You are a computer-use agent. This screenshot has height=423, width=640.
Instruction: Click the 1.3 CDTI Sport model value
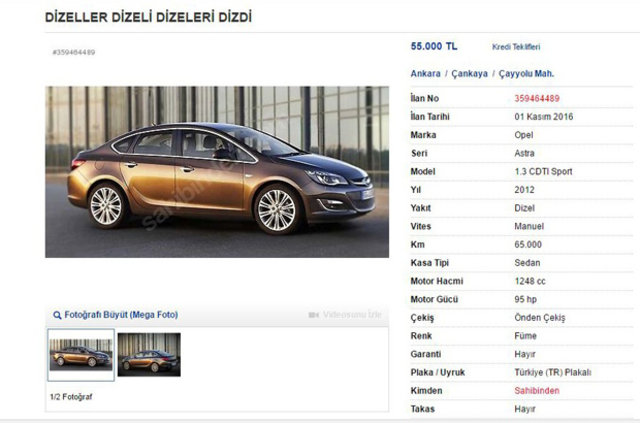click(543, 171)
